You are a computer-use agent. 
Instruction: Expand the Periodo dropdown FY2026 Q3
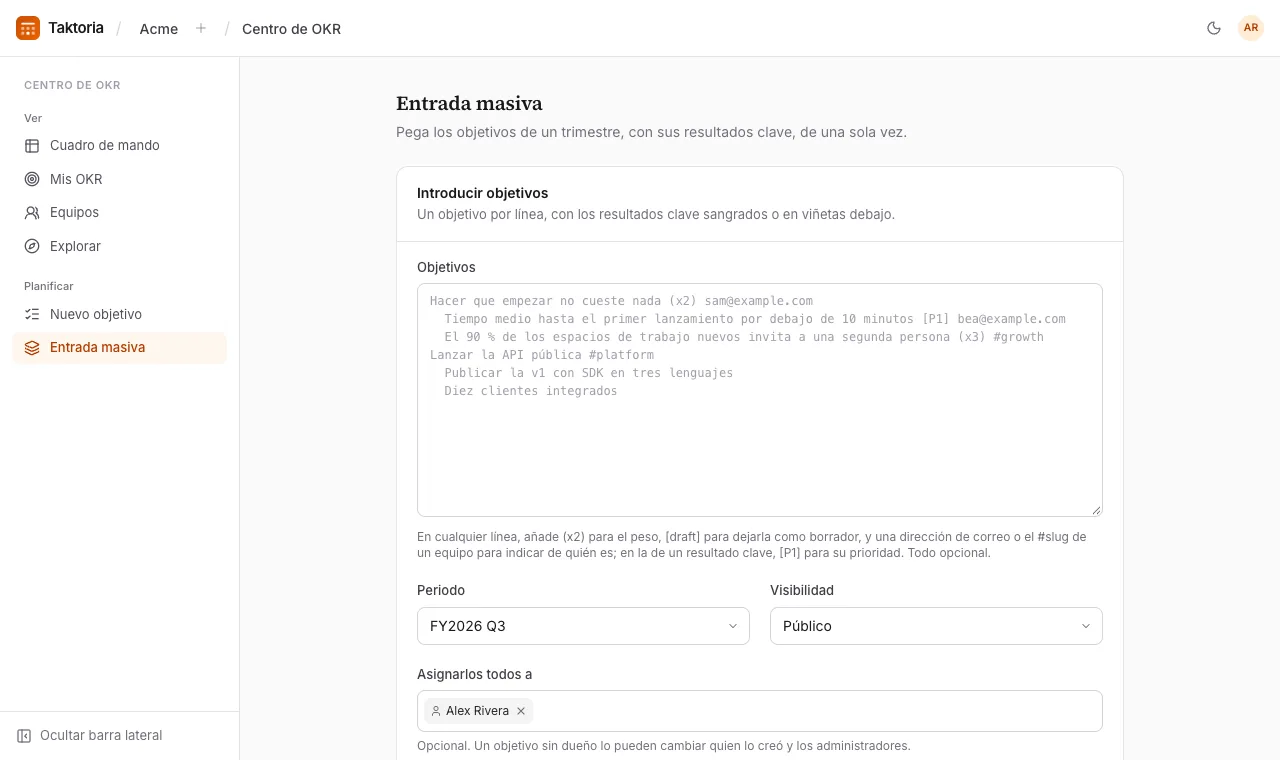click(583, 626)
